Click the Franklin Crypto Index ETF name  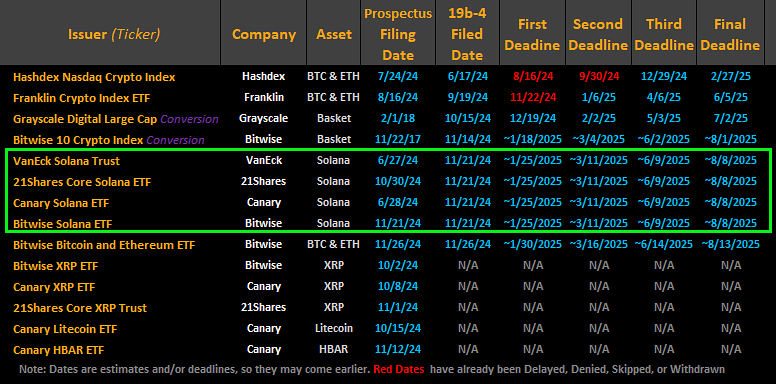(81, 98)
